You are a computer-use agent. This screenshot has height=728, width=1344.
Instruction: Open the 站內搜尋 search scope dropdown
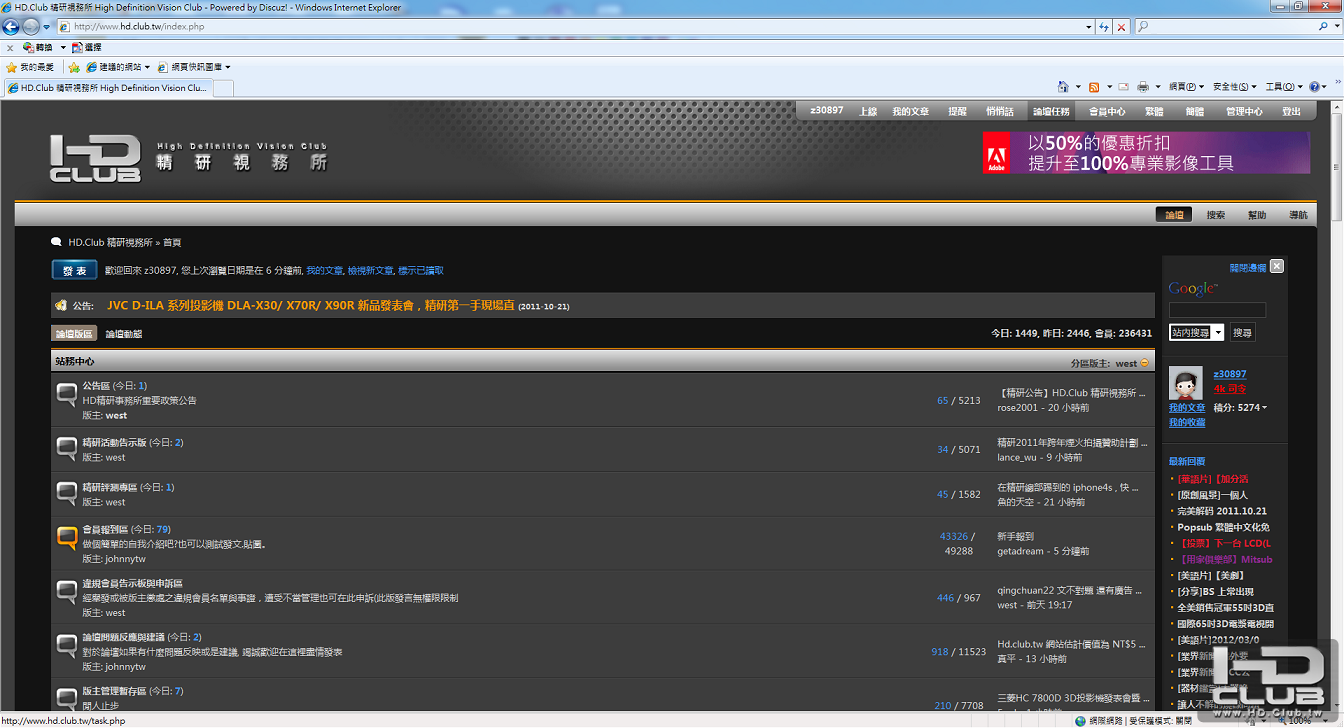click(1196, 333)
